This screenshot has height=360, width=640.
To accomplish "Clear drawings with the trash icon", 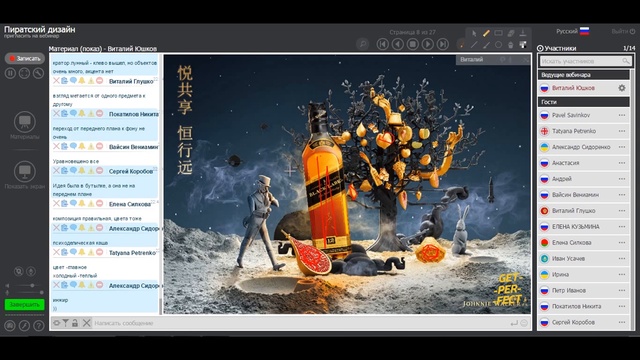I will coord(511,45).
